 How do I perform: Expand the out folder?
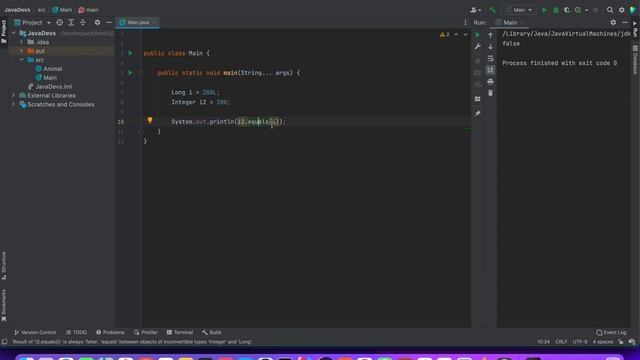pyautogui.click(x=22, y=51)
